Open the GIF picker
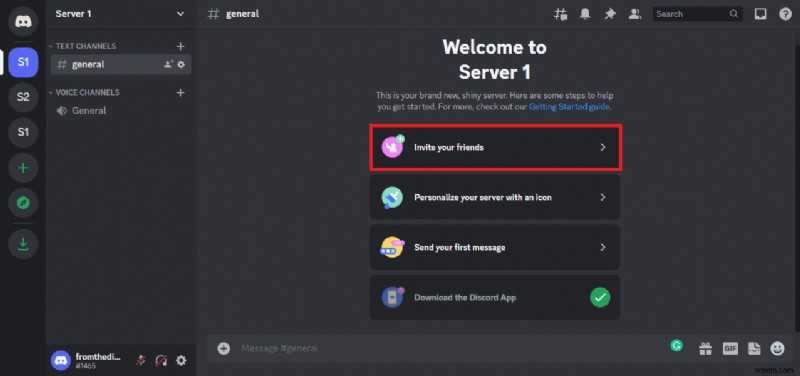800x376 pixels. pos(730,348)
